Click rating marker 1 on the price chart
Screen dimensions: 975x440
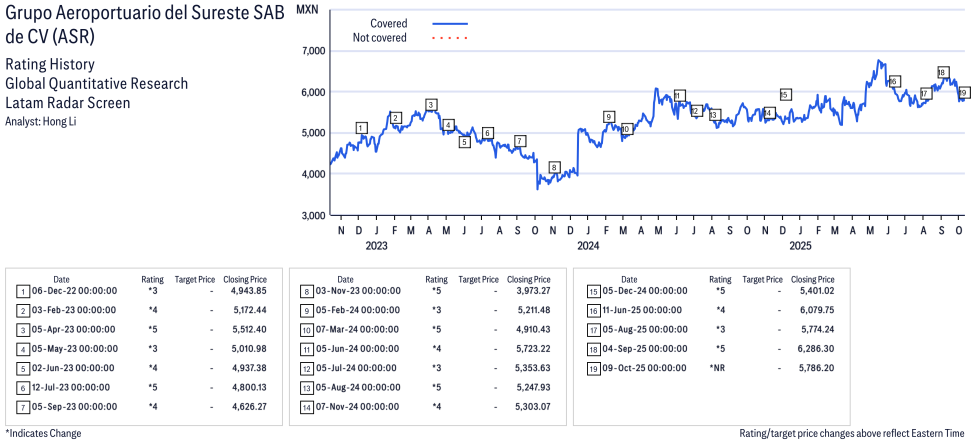[361, 128]
